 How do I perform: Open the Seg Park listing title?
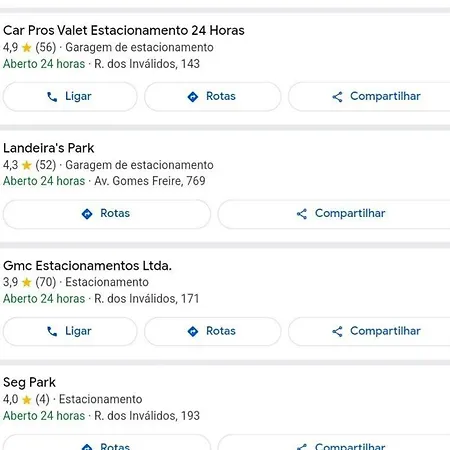click(x=29, y=382)
